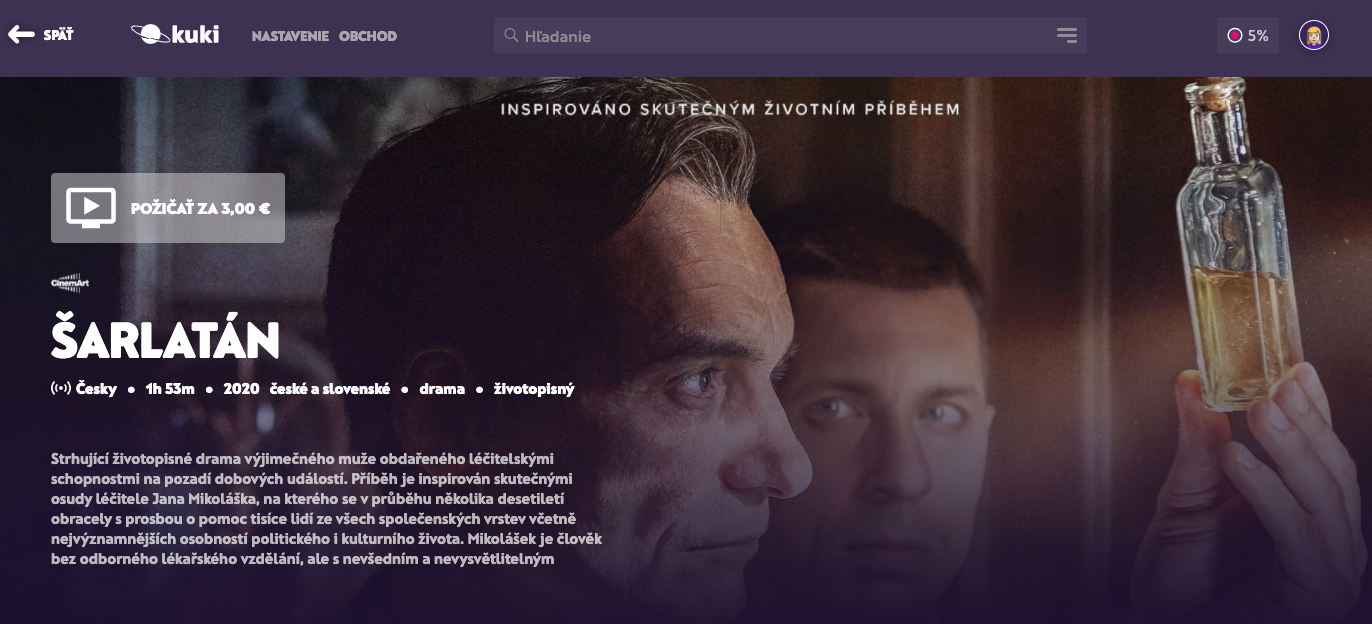Select the životopisný genre tag
Image resolution: width=1372 pixels, height=624 pixels.
(534, 389)
